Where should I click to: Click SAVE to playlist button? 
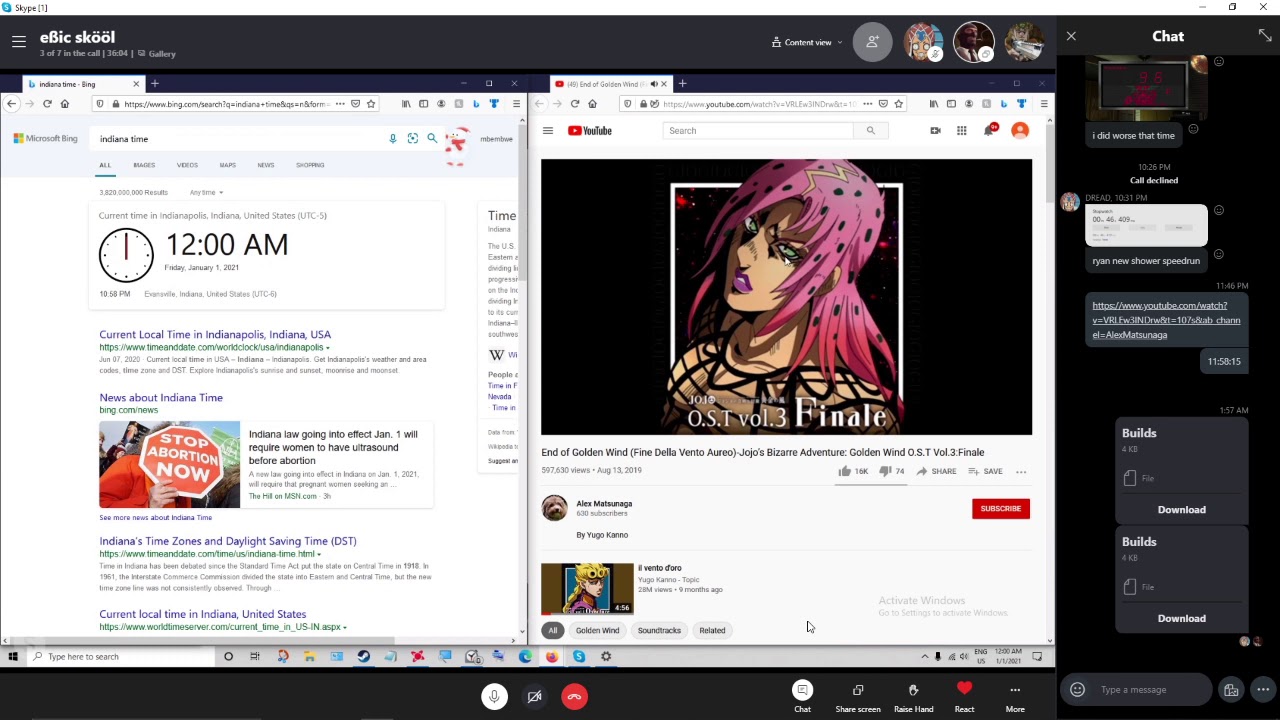[x=985, y=471]
